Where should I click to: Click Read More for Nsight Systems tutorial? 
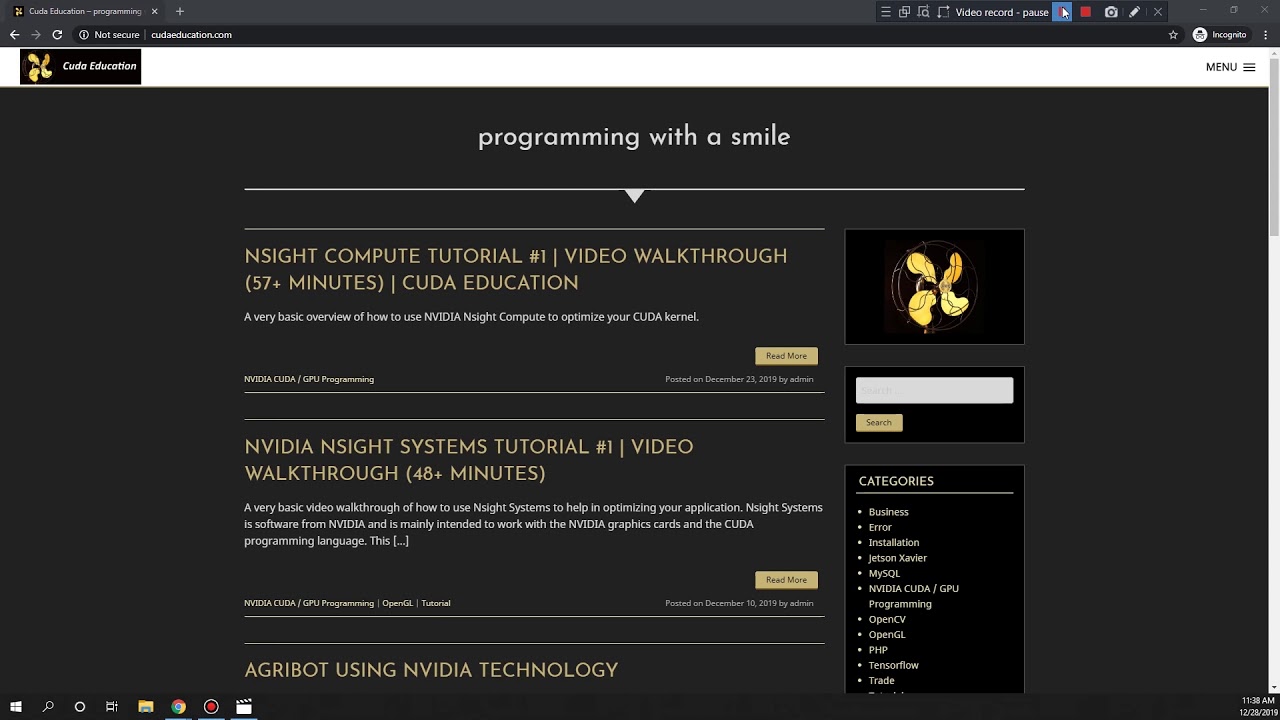point(786,580)
